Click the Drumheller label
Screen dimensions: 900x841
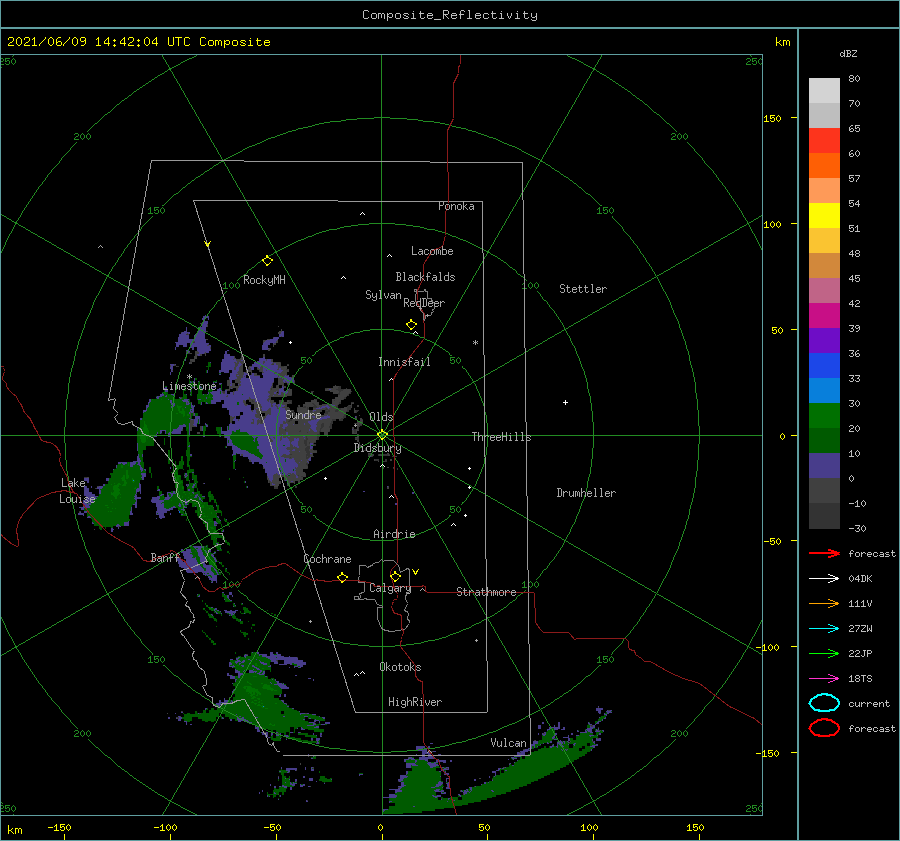click(586, 493)
